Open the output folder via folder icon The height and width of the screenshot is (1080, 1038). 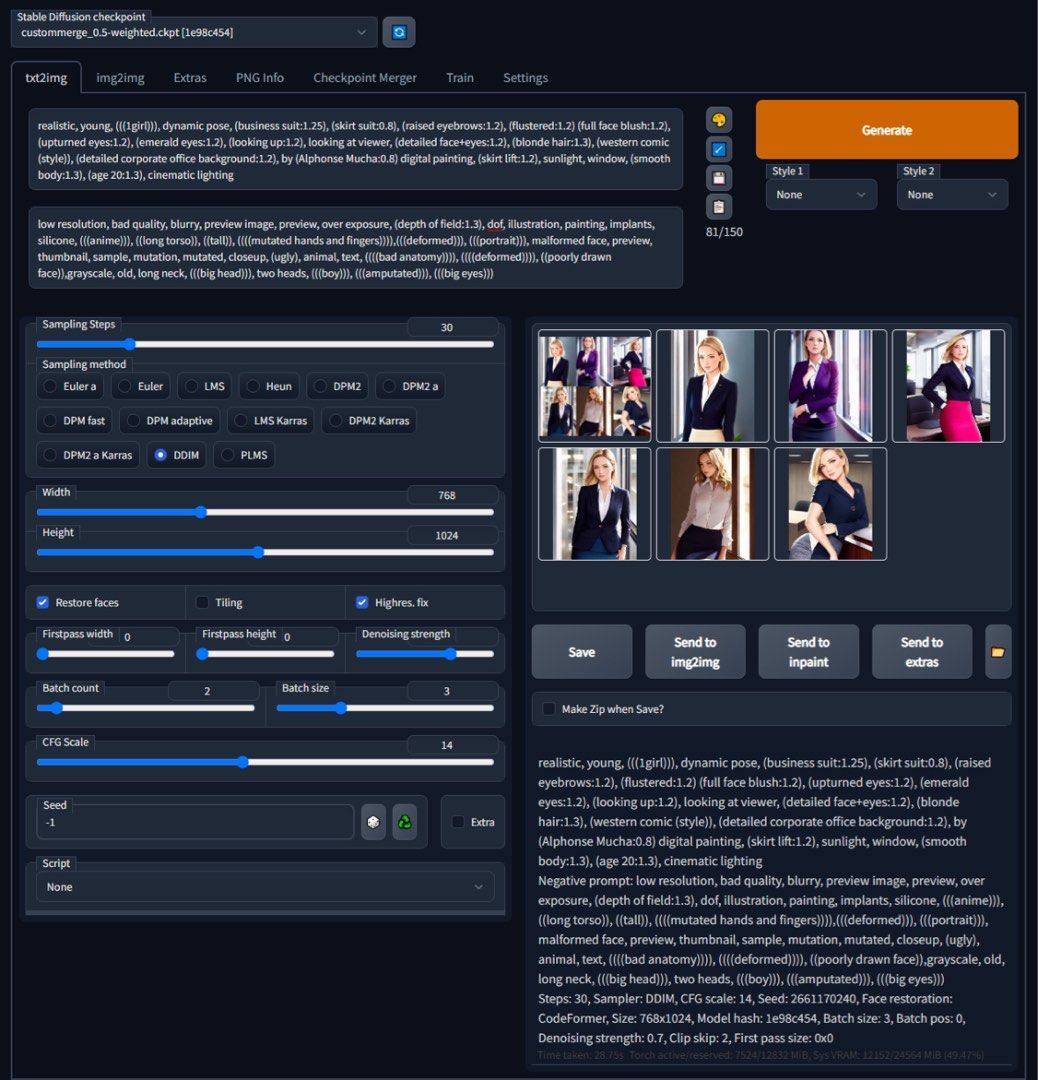pyautogui.click(x=998, y=652)
